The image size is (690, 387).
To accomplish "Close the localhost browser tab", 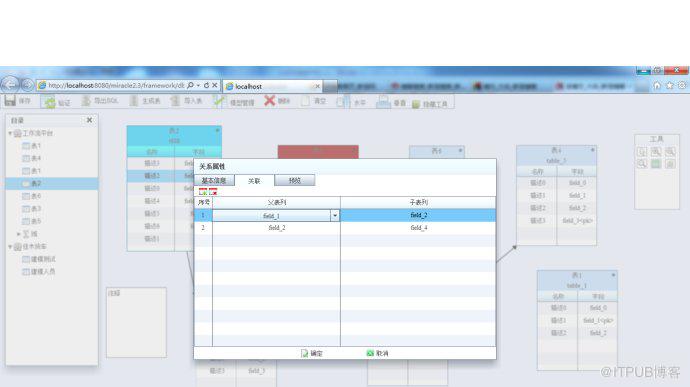I will coord(317,86).
